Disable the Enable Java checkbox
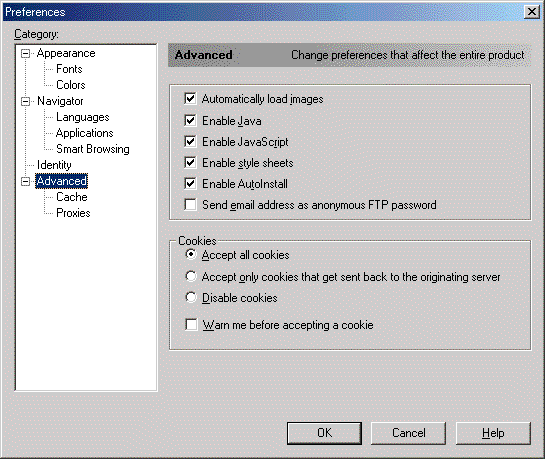The width and height of the screenshot is (545, 459). click(190, 121)
